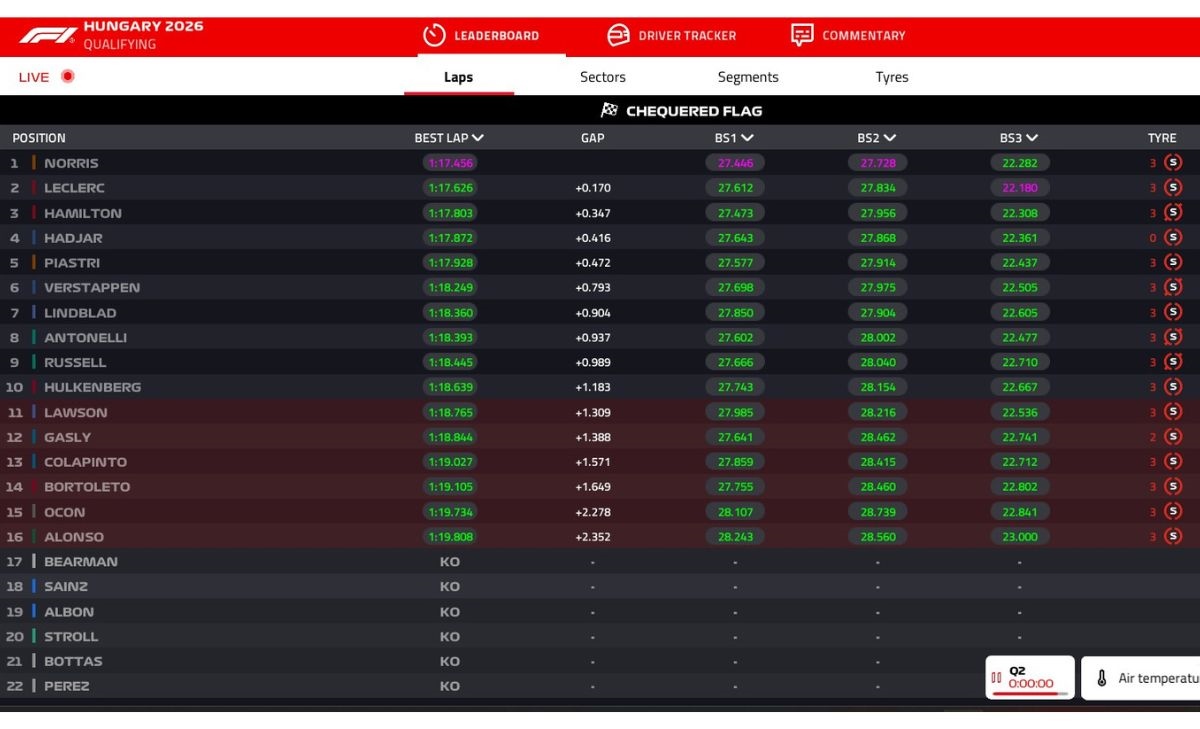This screenshot has height=729, width=1200.
Task: Open the BS2 column dropdown arrow
Action: (890, 138)
